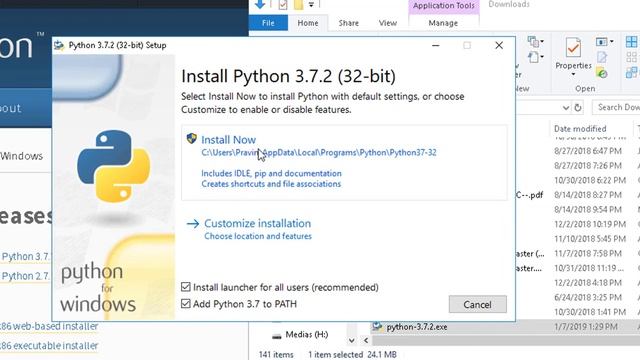The width and height of the screenshot is (640, 360).
Task: Click the 10/30/2018 6:22 PM date cell
Action: 590,180
